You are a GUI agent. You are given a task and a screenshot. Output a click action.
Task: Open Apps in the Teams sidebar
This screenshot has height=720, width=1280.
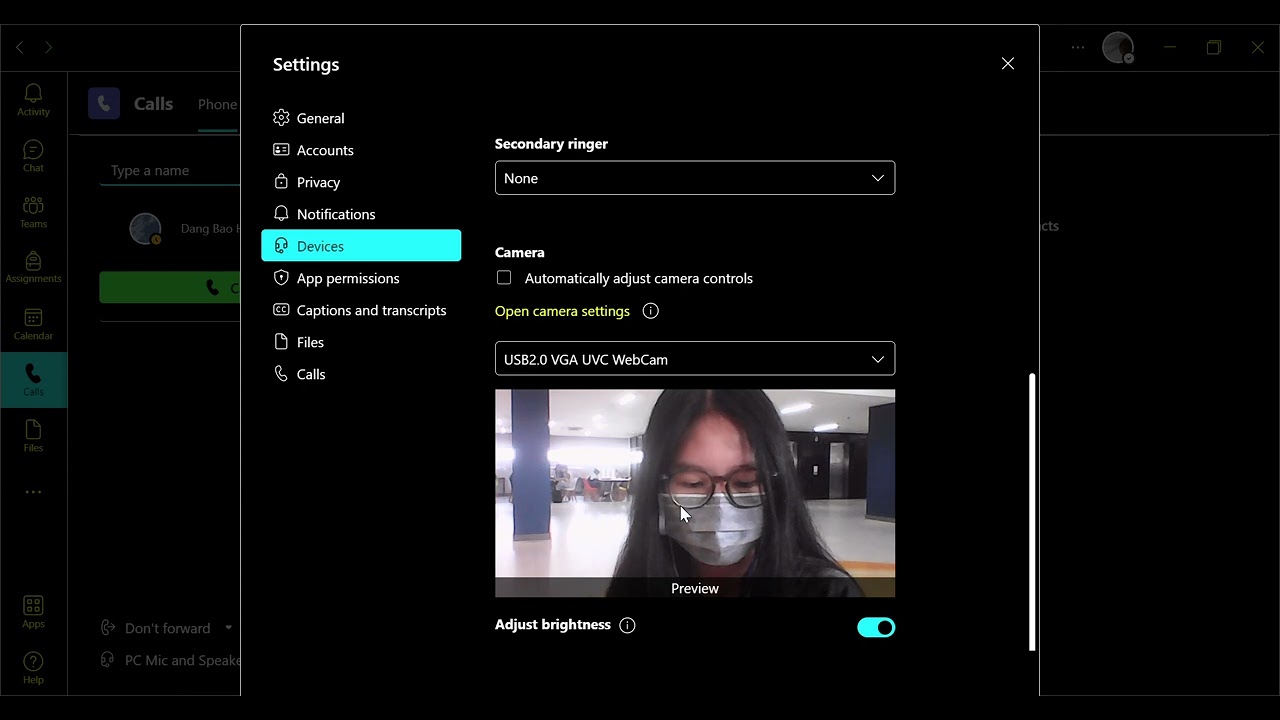point(33,612)
